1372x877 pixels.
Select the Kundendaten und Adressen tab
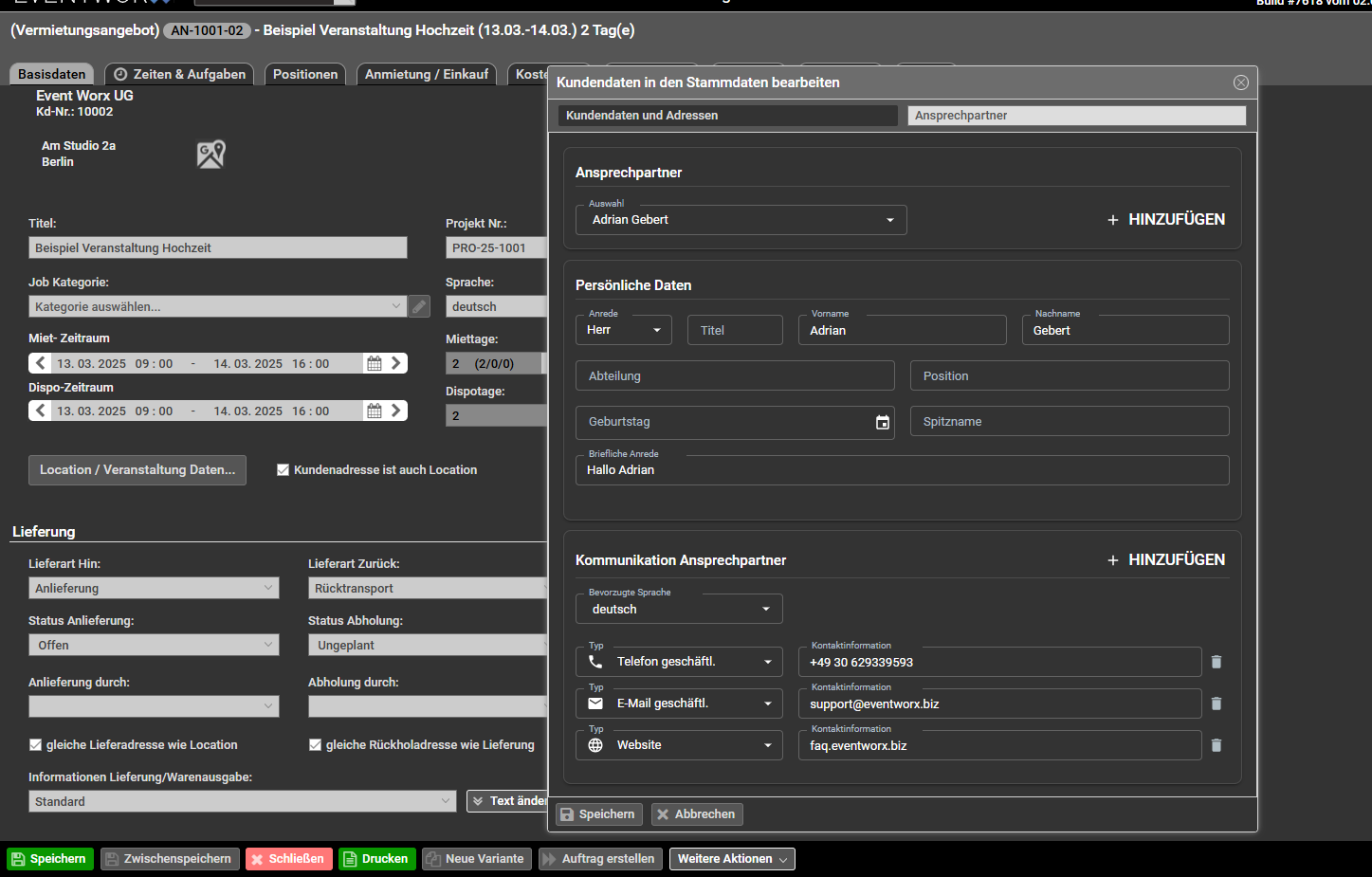click(x=728, y=116)
